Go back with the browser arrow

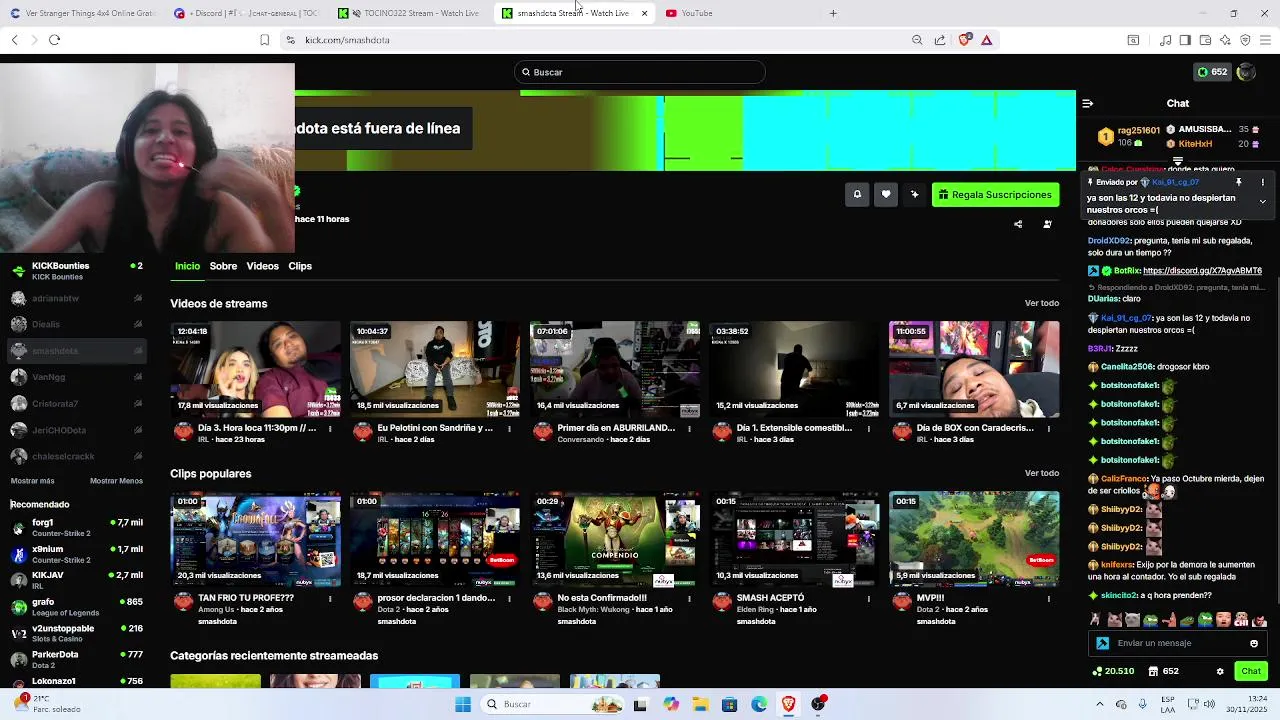pyautogui.click(x=14, y=40)
